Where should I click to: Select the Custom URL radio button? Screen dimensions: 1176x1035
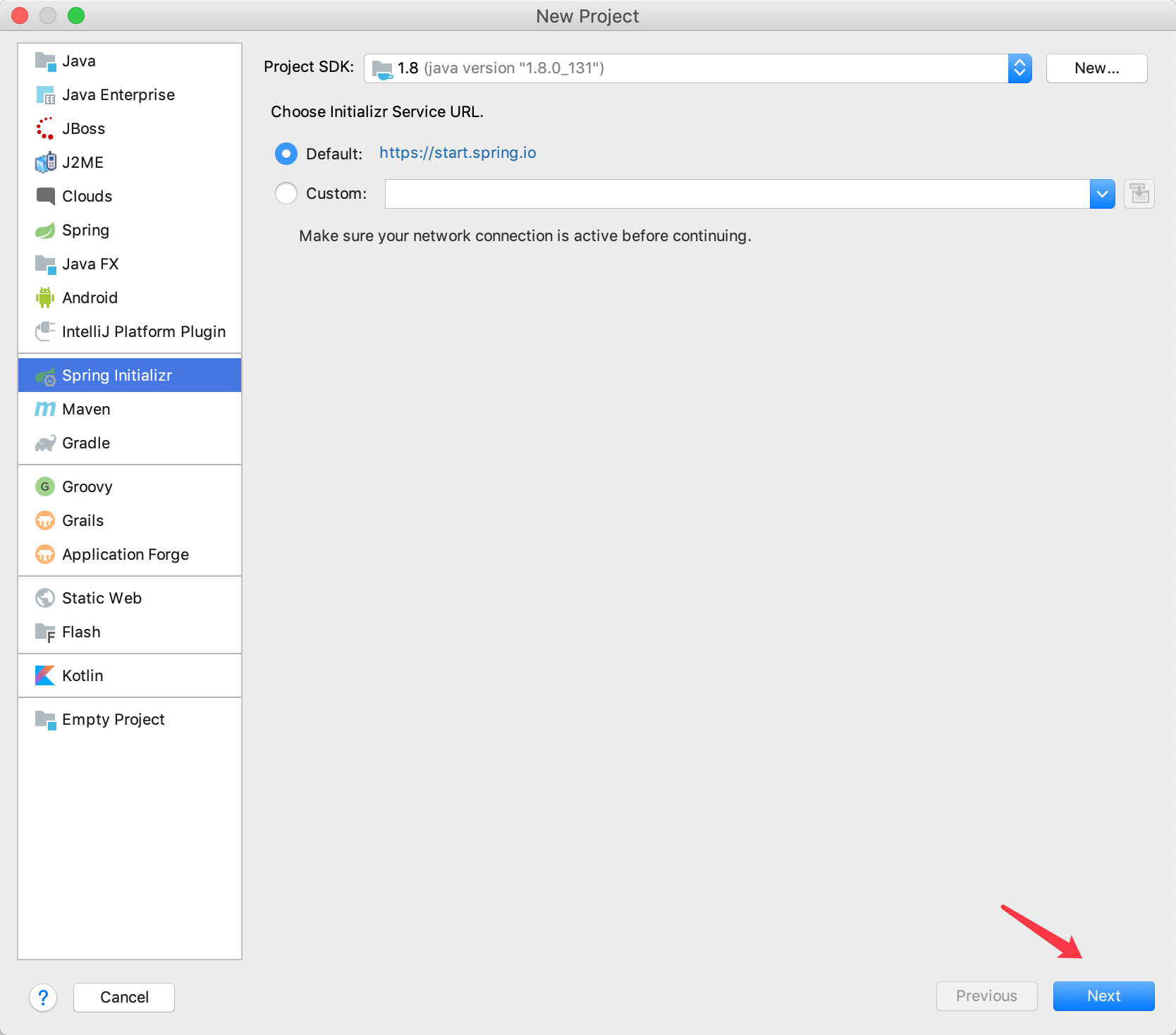(286, 193)
